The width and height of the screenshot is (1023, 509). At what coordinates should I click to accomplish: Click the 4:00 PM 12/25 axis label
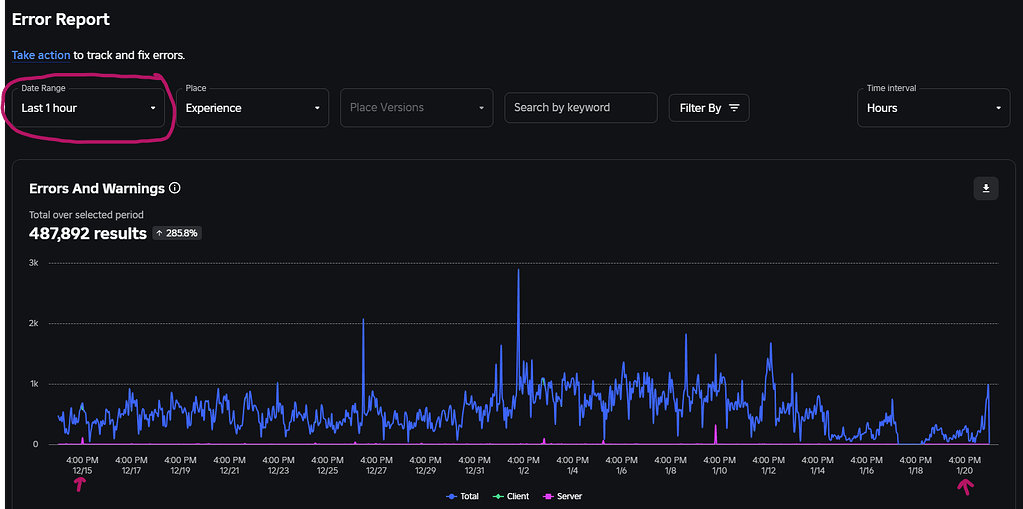[x=327, y=465]
